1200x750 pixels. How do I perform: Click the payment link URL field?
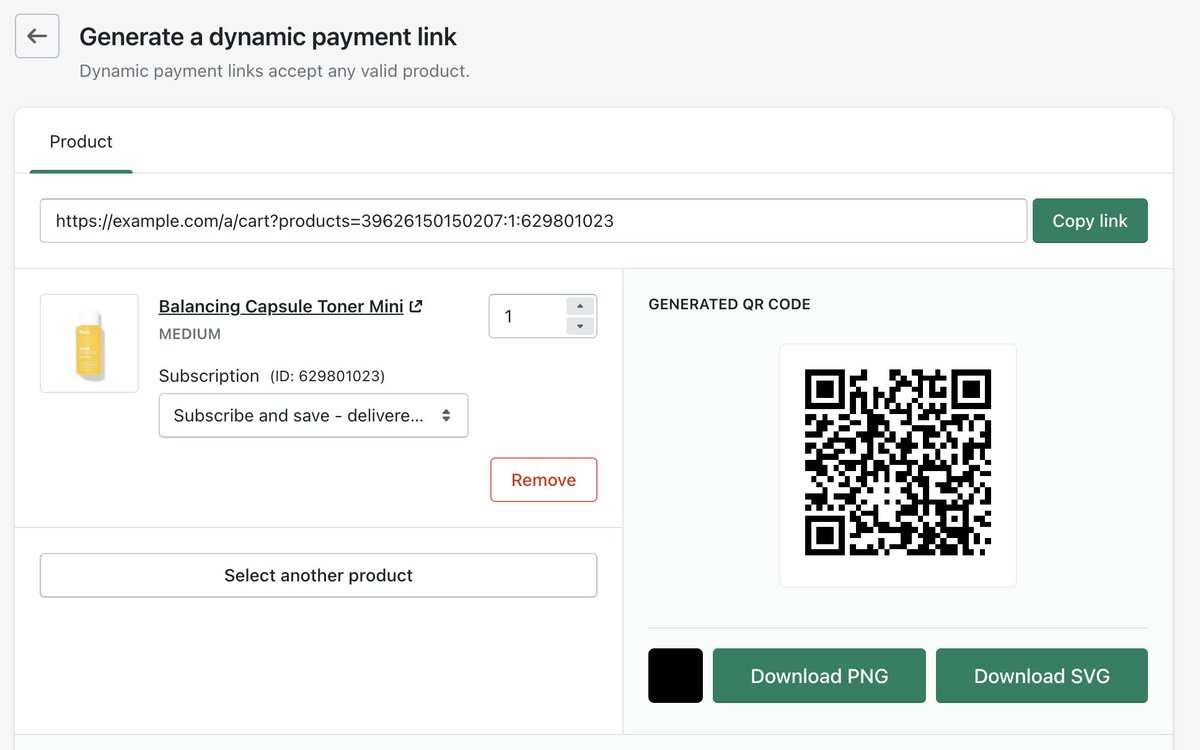[533, 221]
